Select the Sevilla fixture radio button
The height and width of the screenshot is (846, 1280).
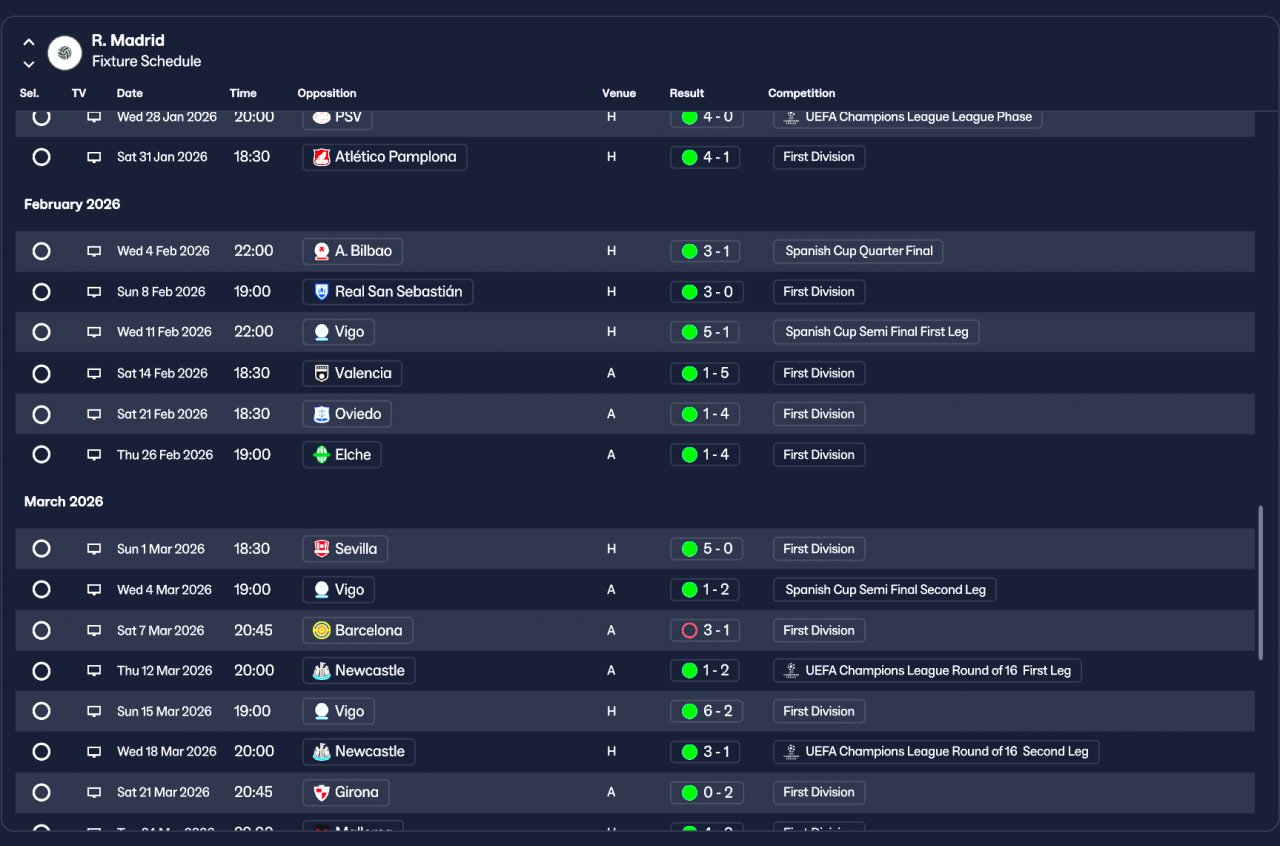pos(41,549)
